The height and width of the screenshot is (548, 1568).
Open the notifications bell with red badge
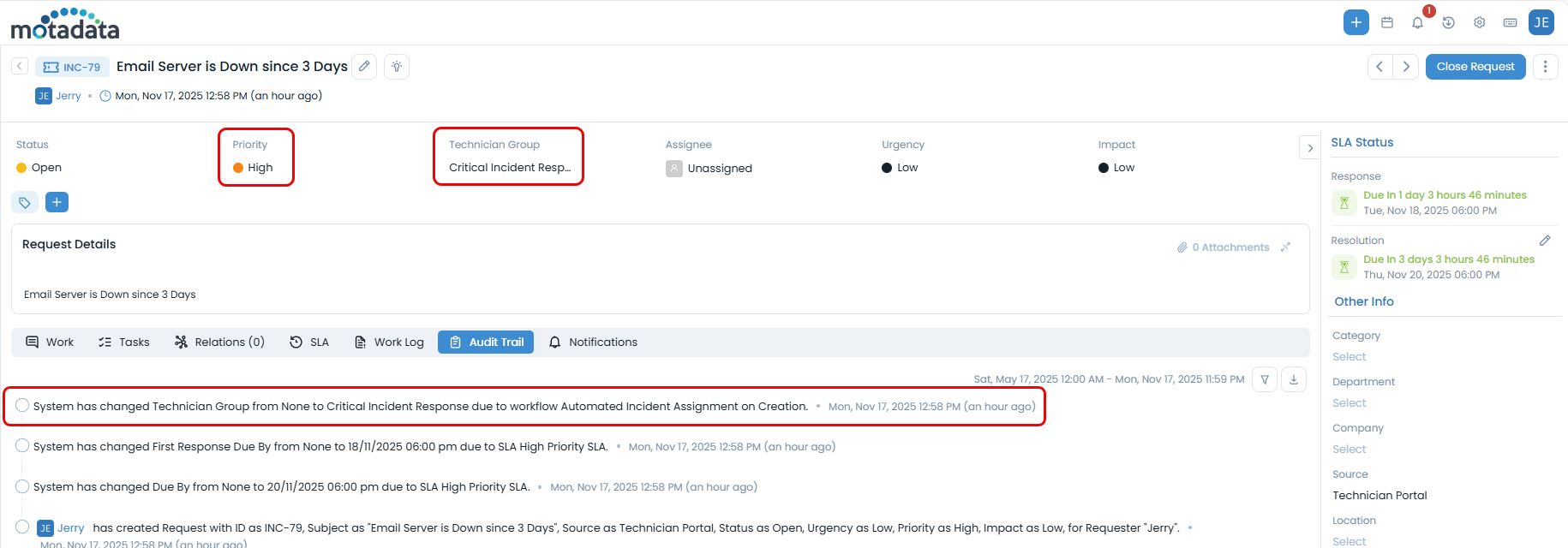tap(1417, 23)
